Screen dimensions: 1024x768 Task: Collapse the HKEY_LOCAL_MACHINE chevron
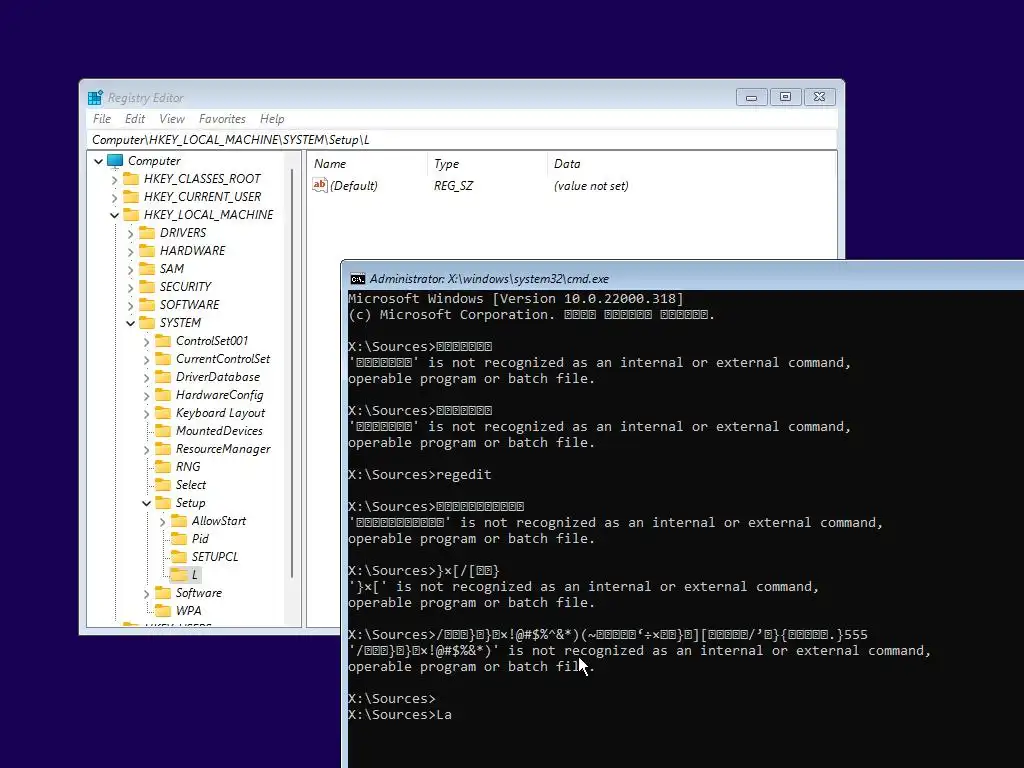click(x=114, y=215)
